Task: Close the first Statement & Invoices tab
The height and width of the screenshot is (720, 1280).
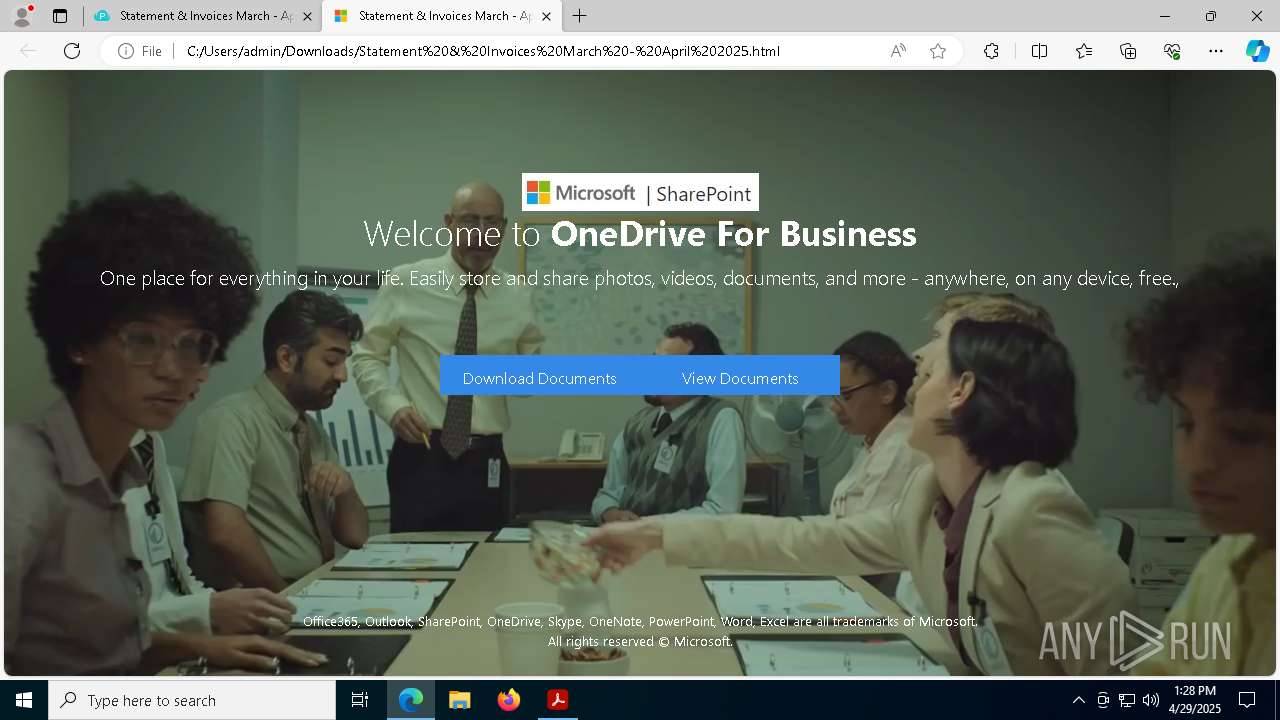Action: click(x=308, y=16)
